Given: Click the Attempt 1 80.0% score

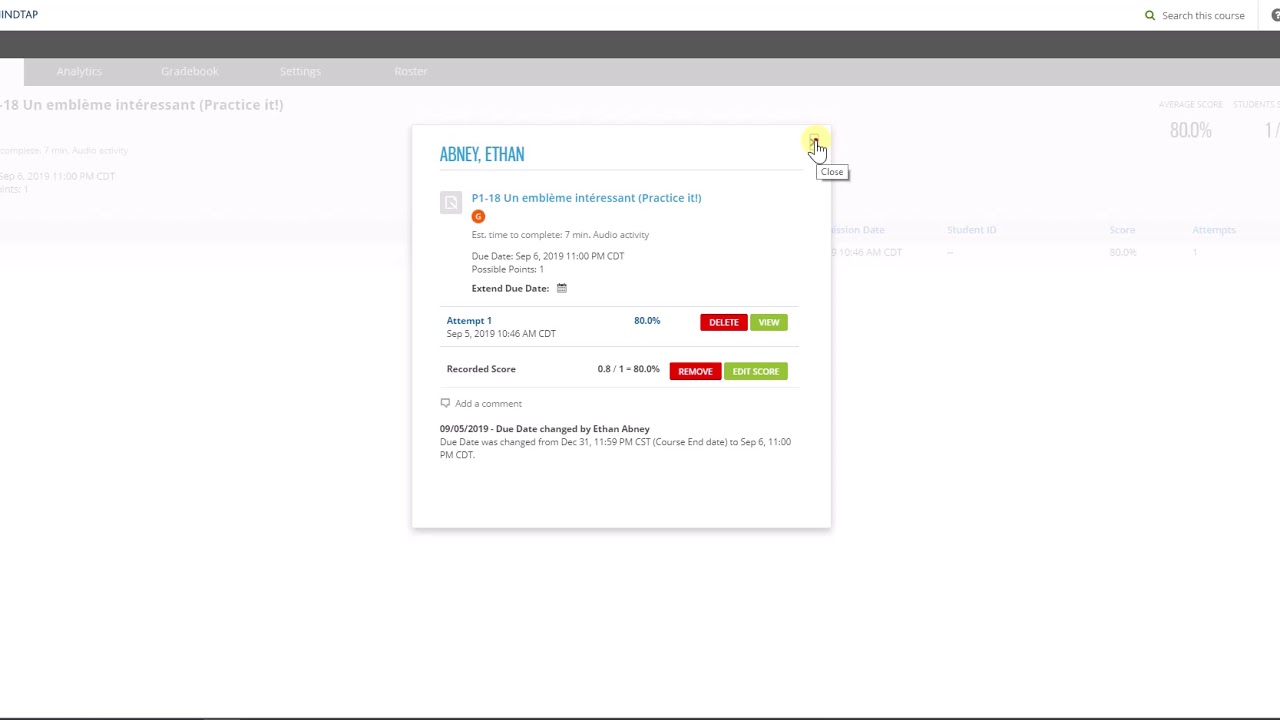Looking at the screenshot, I should tap(647, 321).
